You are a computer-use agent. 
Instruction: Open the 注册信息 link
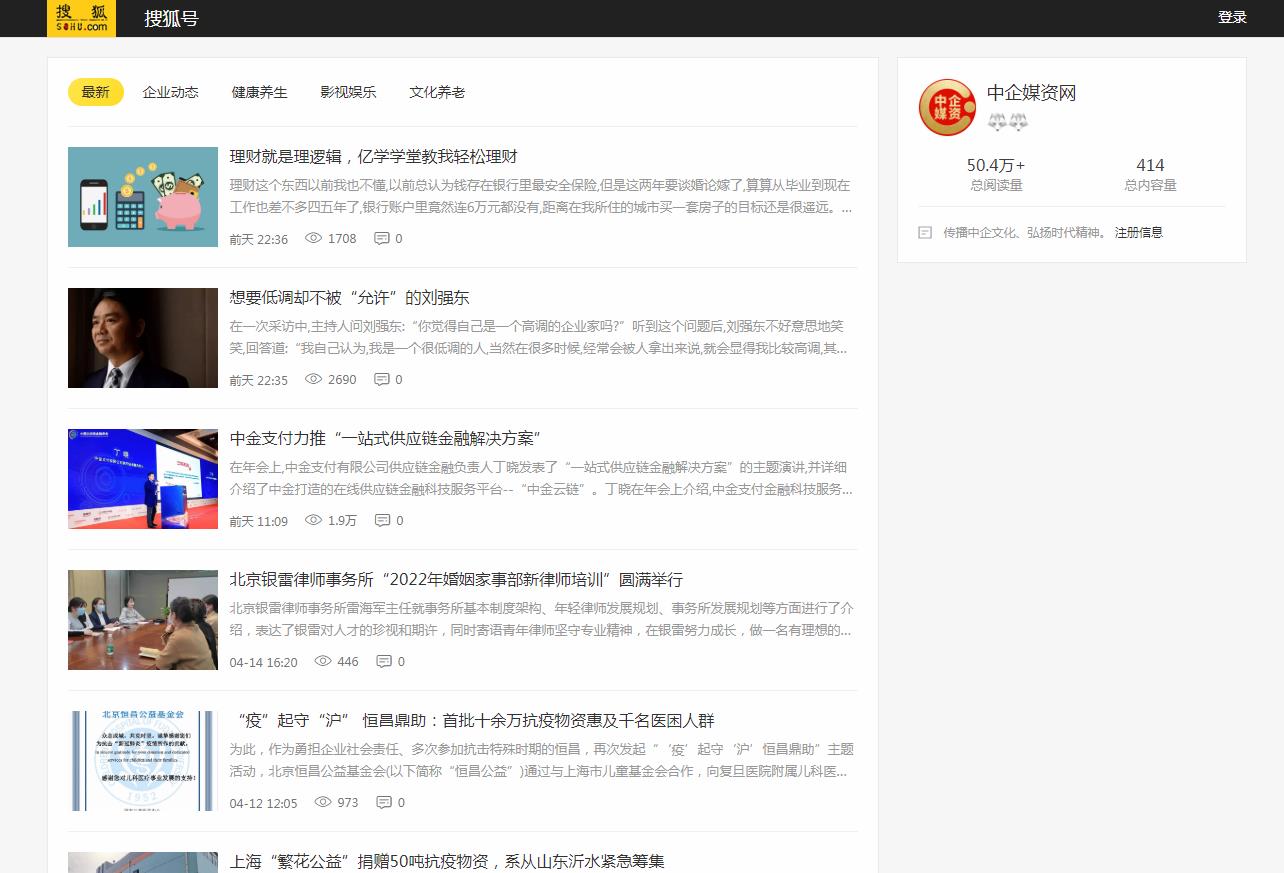[x=1139, y=232]
